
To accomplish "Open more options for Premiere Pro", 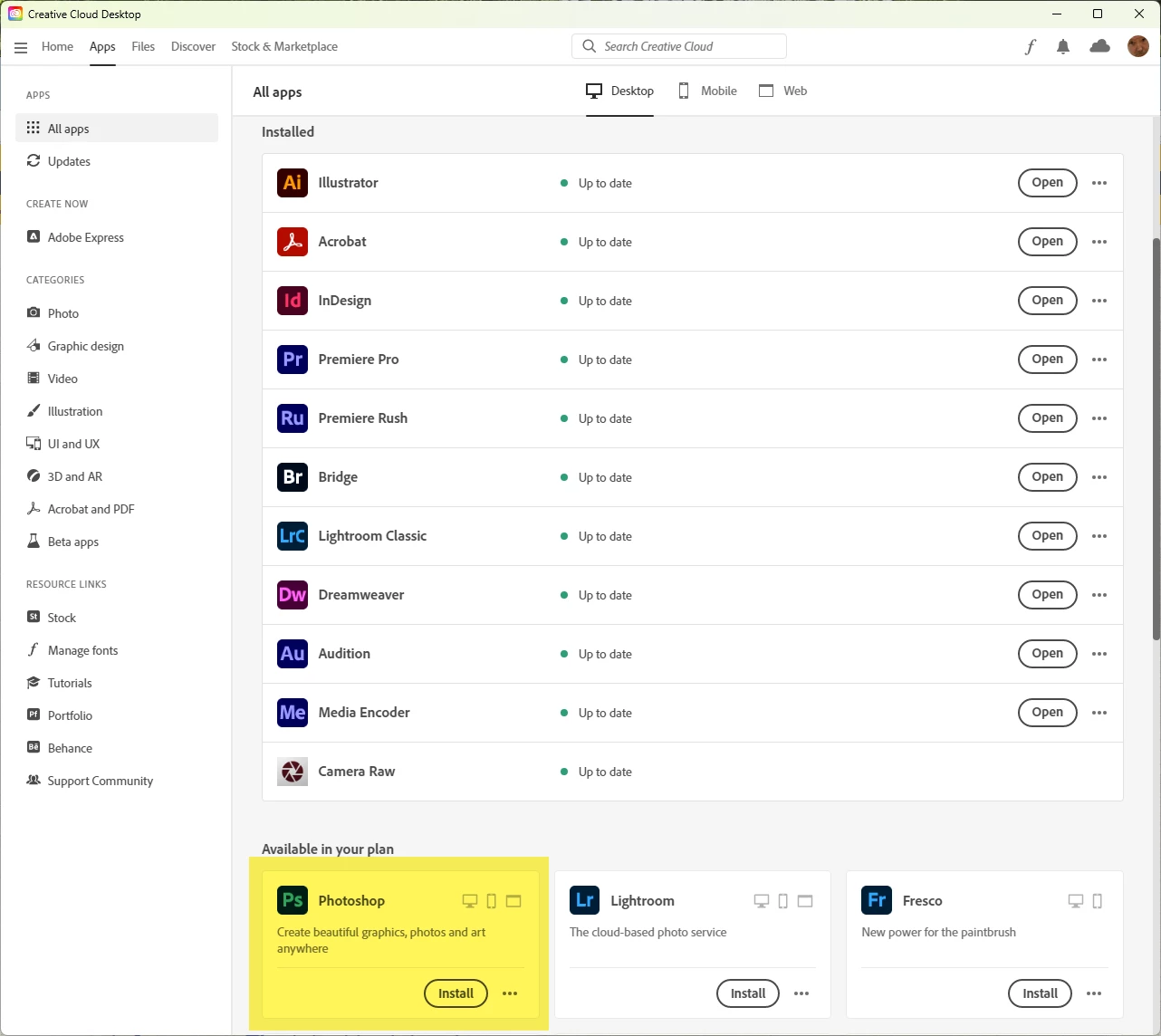I will coord(1099,360).
